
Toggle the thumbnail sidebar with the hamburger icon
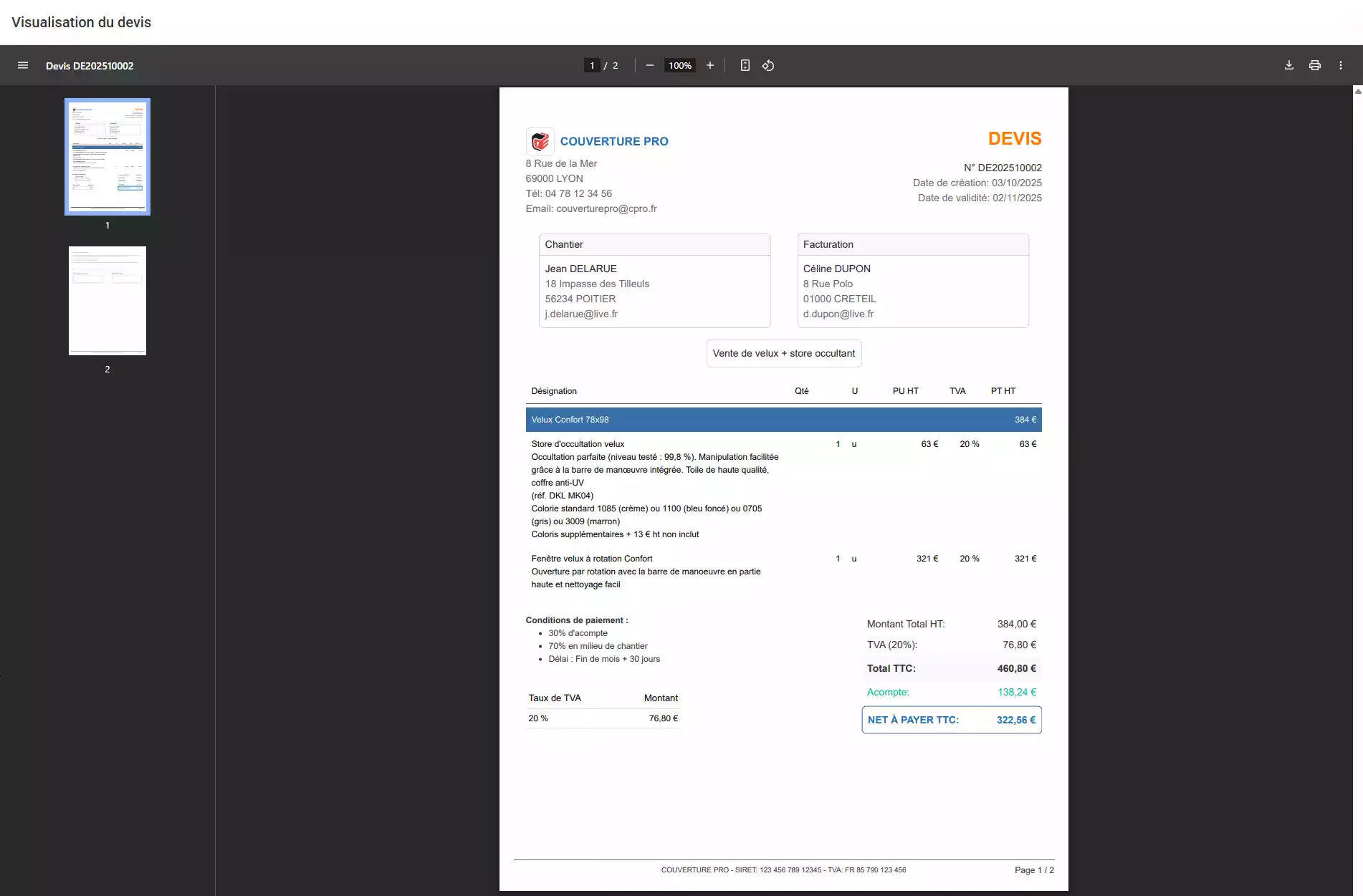[x=23, y=65]
